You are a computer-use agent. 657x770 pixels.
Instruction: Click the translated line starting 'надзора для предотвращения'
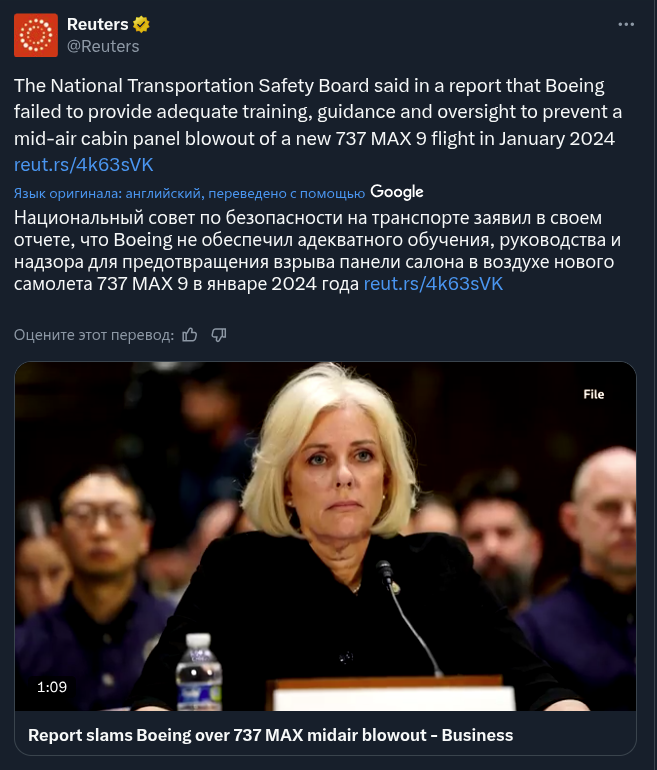coord(314,262)
